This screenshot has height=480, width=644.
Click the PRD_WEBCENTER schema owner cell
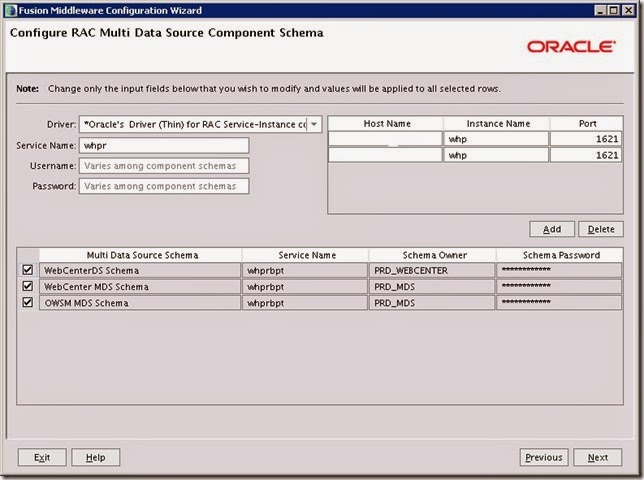click(432, 270)
